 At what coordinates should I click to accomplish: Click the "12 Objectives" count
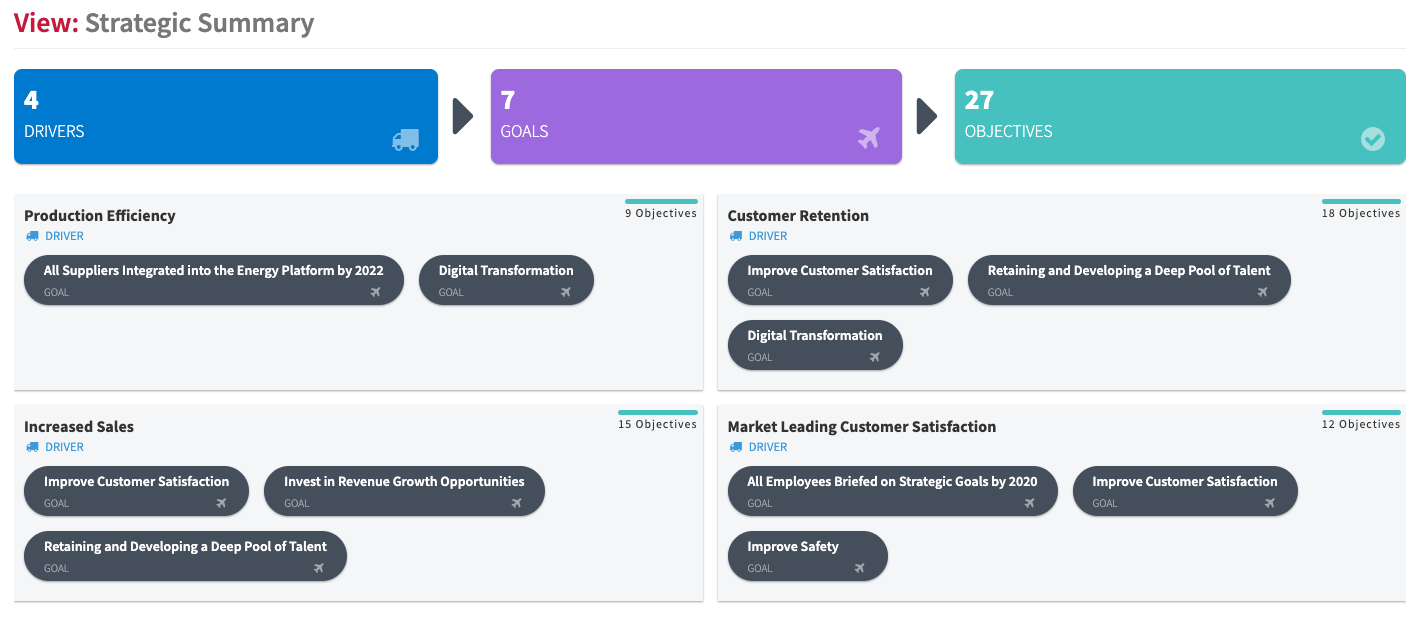(1361, 424)
